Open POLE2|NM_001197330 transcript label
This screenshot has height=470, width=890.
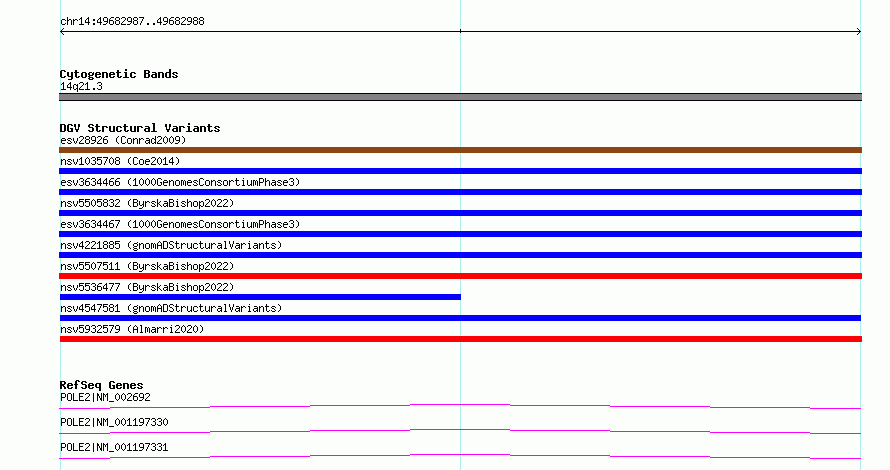pos(114,422)
